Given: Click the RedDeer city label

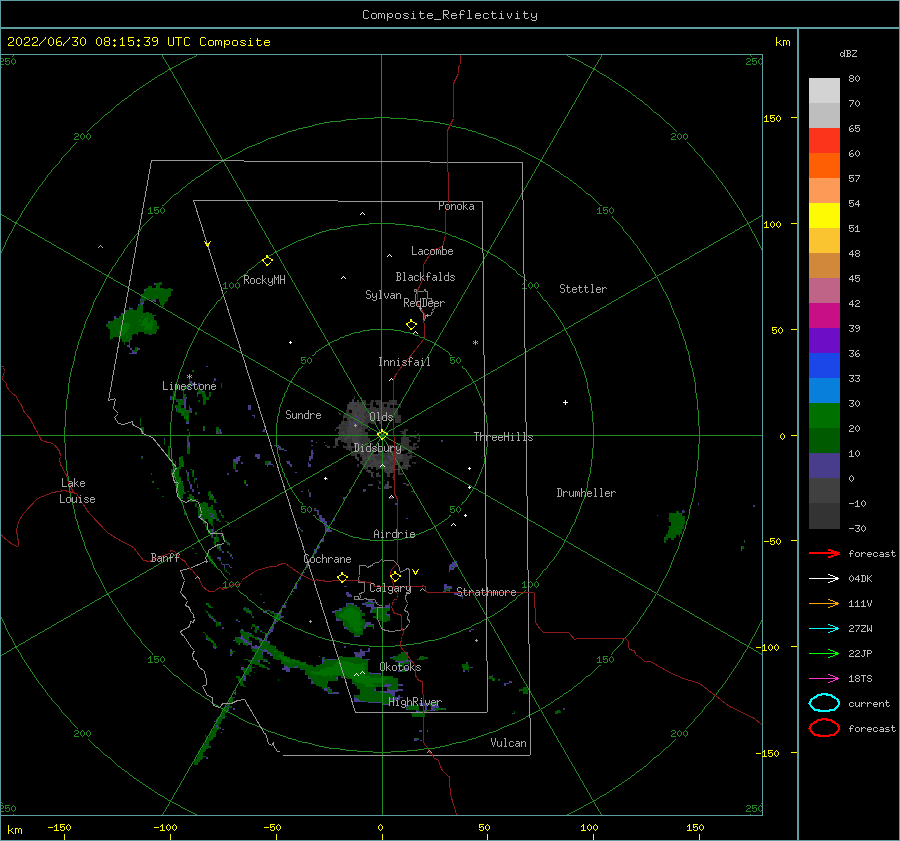Looking at the screenshot, I should pos(424,303).
